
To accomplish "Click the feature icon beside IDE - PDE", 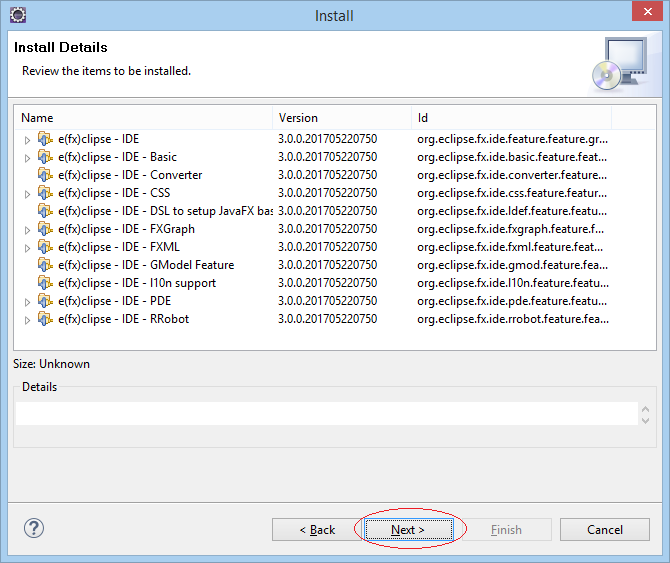I will [x=45, y=301].
